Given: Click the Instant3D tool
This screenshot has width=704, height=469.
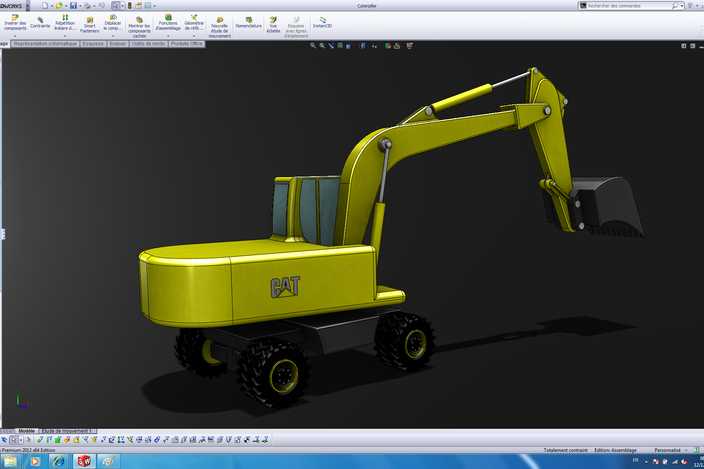Looking at the screenshot, I should point(322,23).
